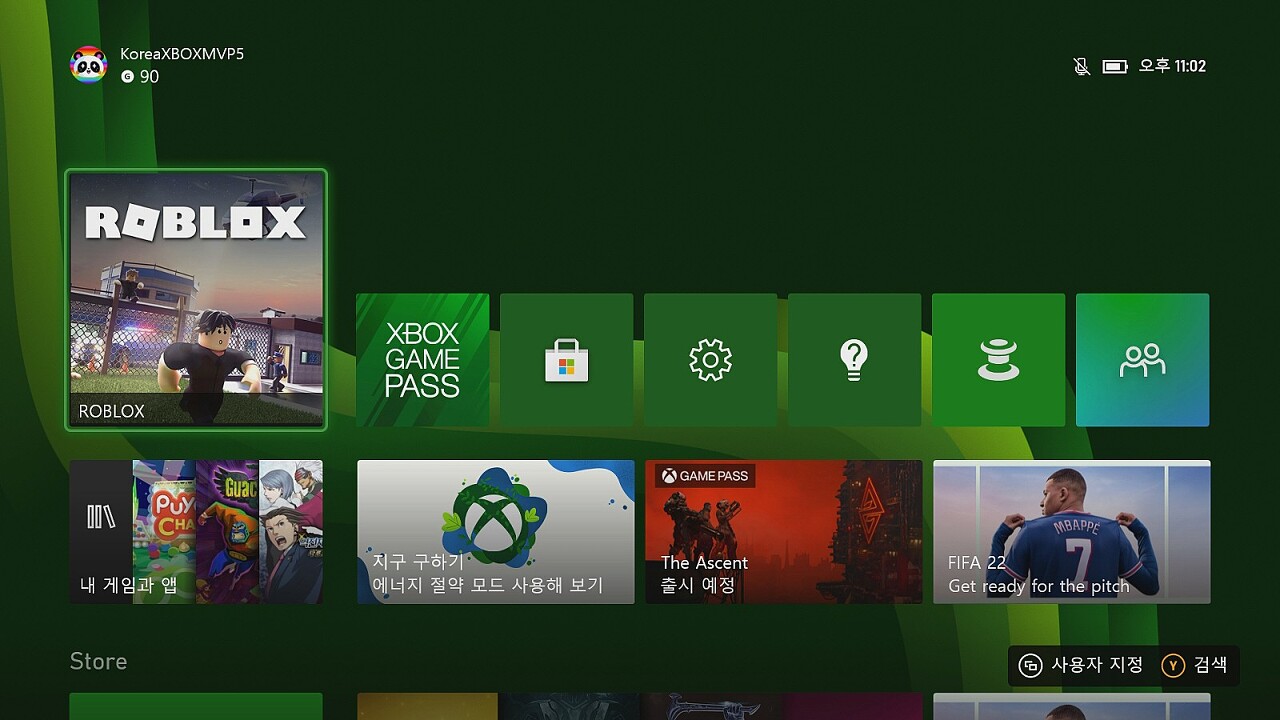The height and width of the screenshot is (720, 1280).
Task: Select the Ace Attorney game cover
Action: point(291,532)
